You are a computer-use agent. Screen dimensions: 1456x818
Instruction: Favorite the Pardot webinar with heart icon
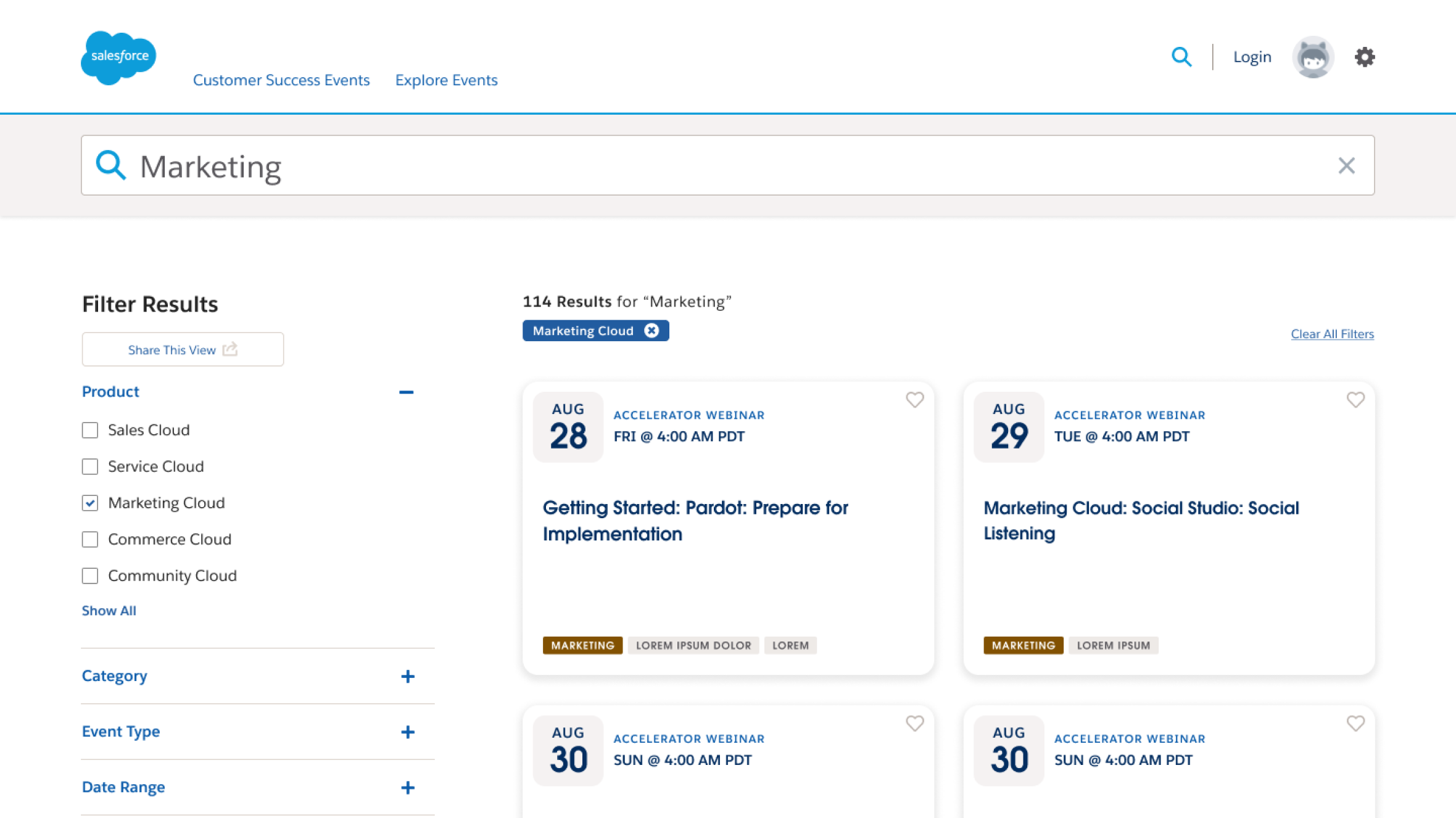point(914,400)
